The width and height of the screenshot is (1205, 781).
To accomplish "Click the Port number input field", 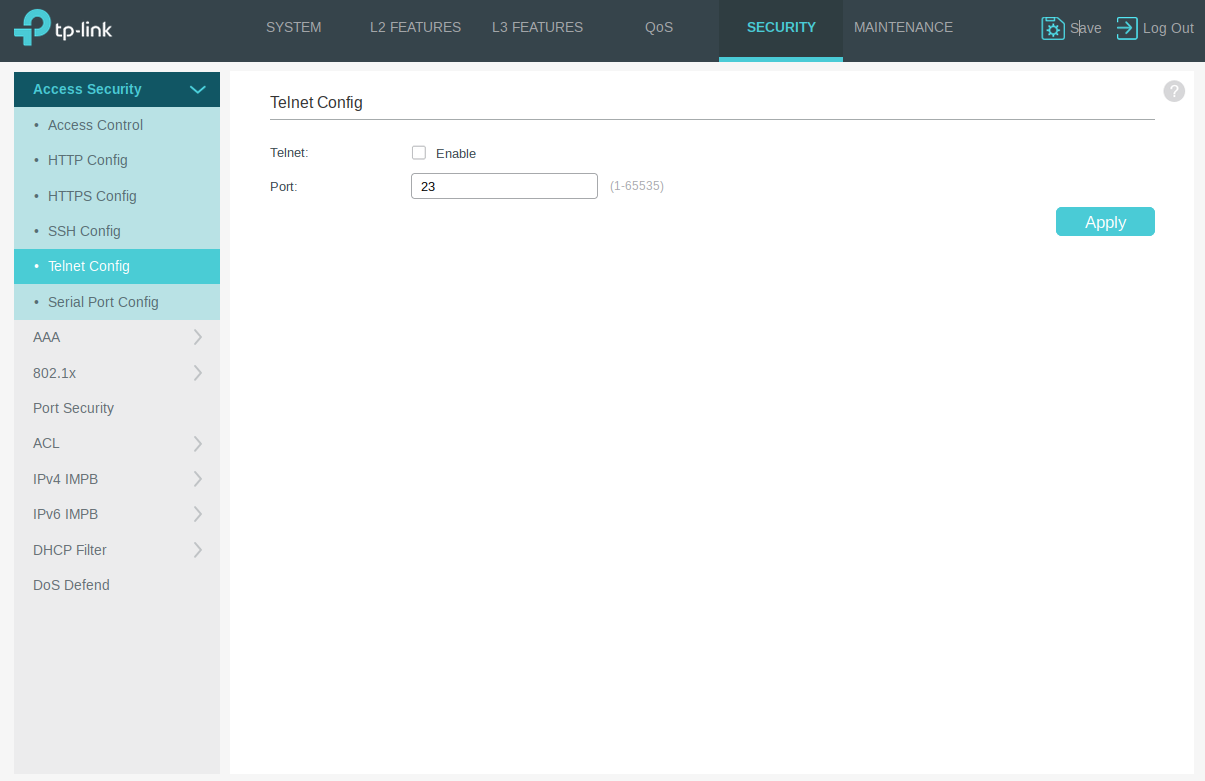I will coord(504,186).
